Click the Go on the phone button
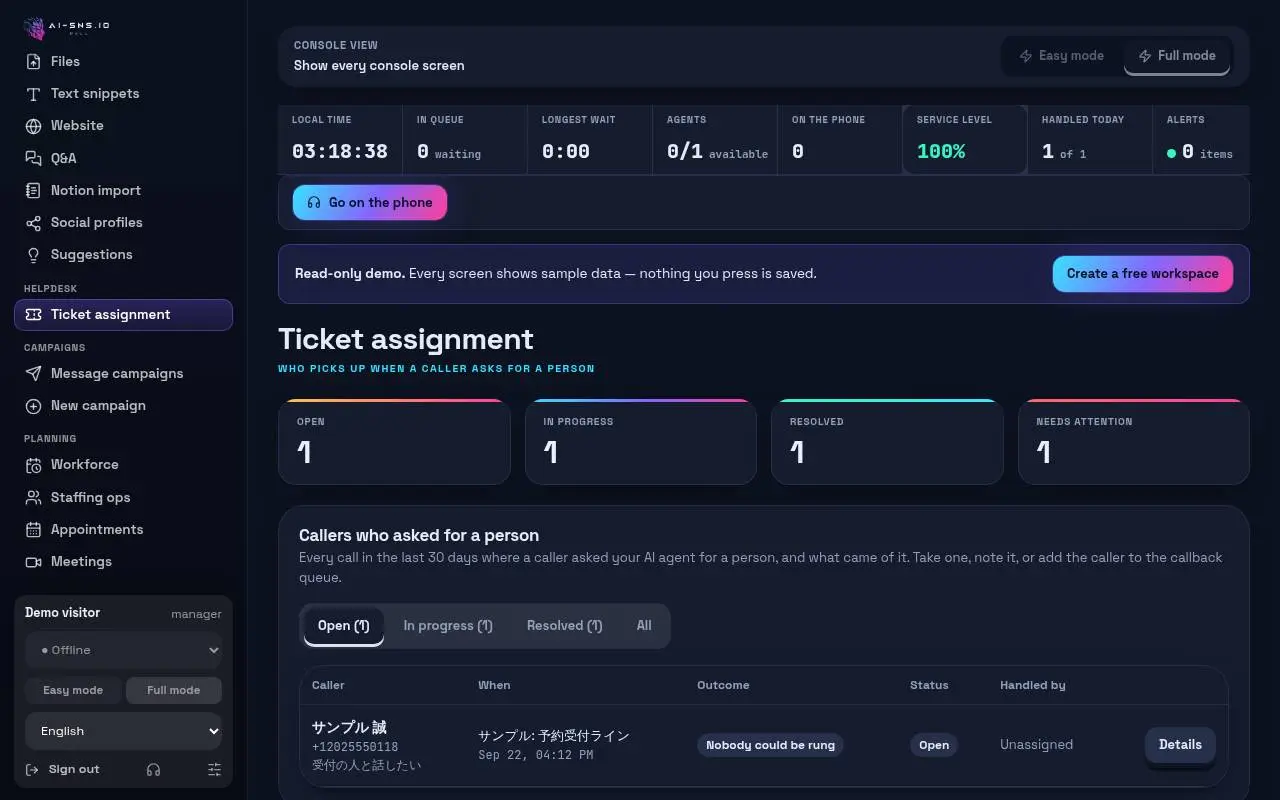Viewport: 1280px width, 800px height. [370, 202]
